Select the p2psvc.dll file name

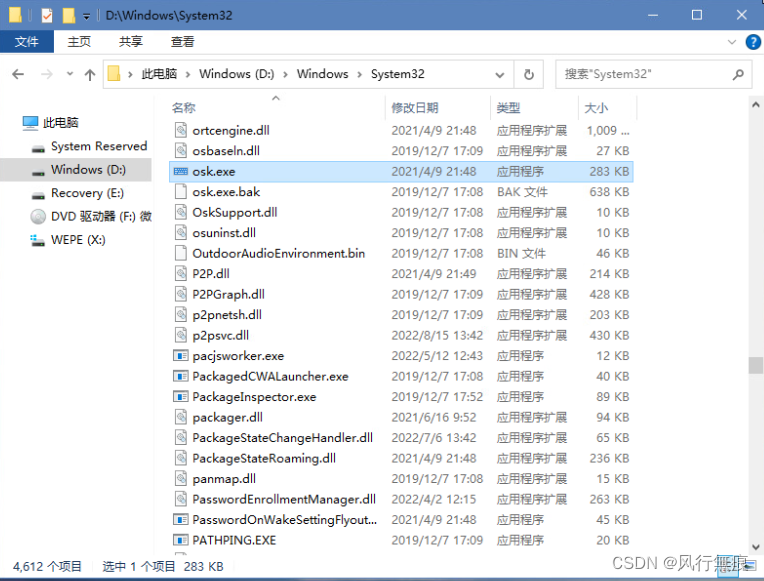(221, 335)
